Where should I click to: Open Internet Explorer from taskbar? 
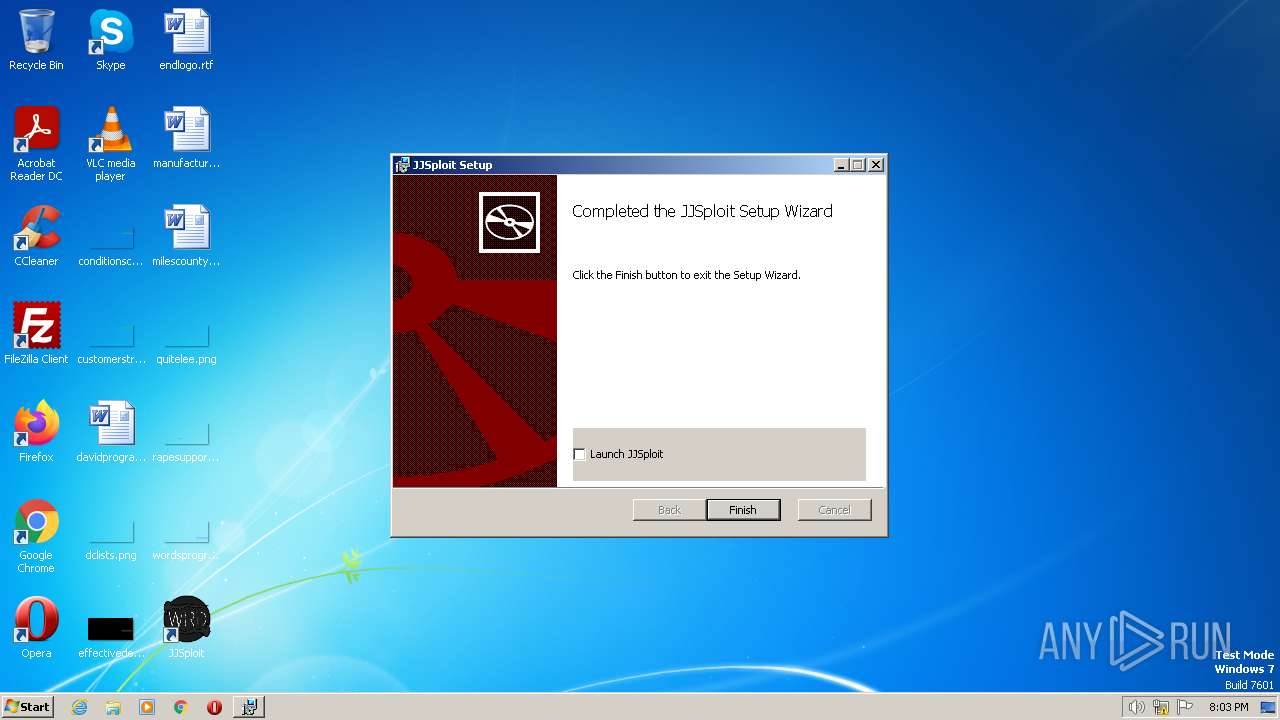79,707
